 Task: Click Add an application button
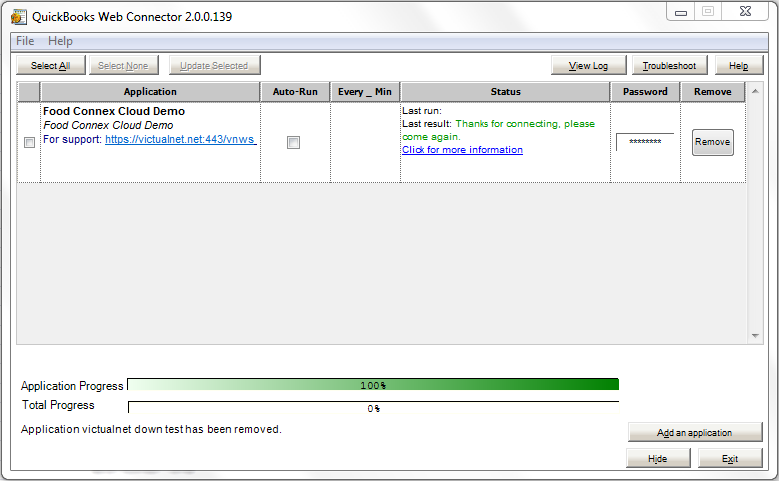point(694,433)
